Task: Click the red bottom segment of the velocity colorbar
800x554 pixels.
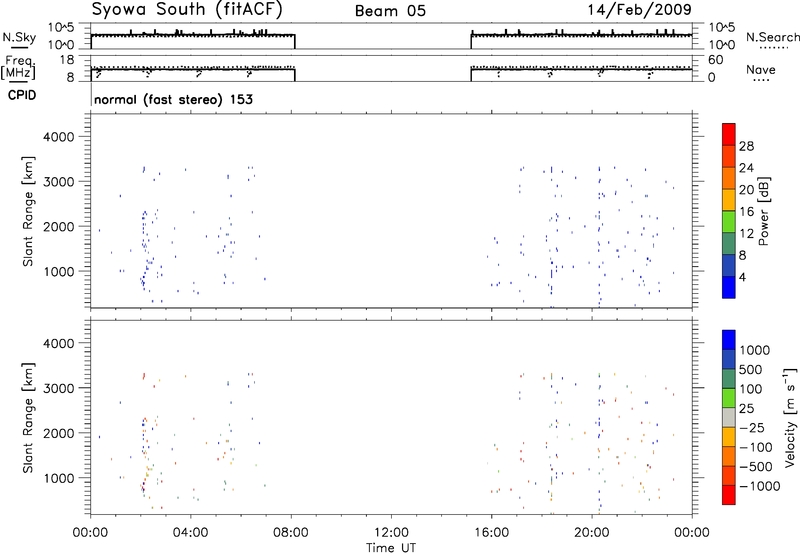Action: click(729, 495)
